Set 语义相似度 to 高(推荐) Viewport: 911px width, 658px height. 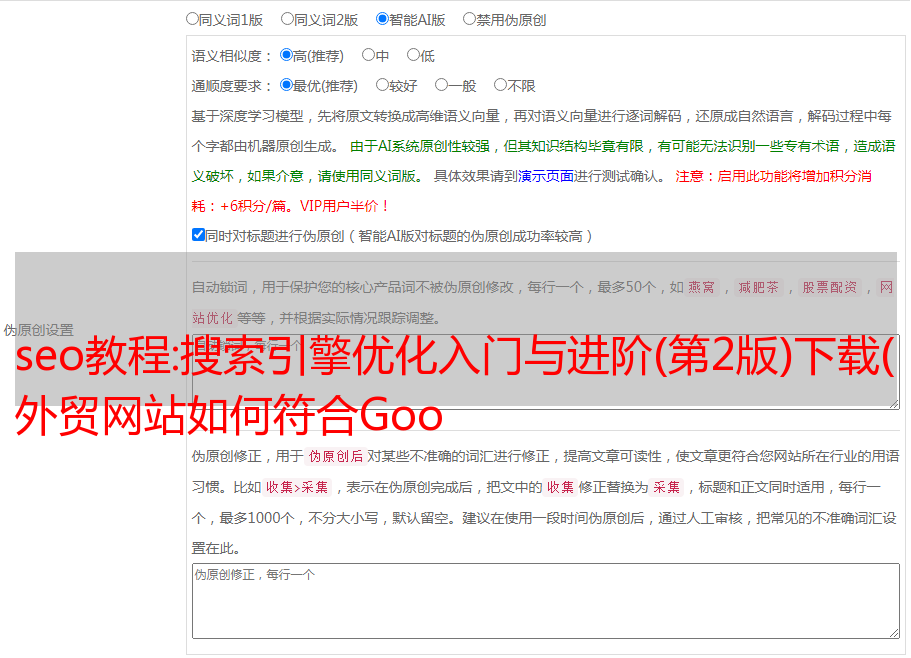286,55
